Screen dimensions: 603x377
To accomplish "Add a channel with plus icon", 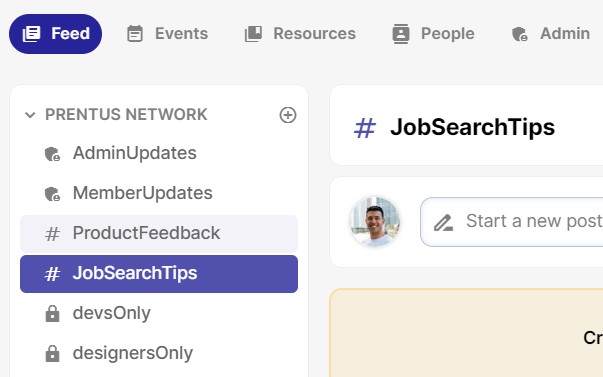I will tap(288, 115).
